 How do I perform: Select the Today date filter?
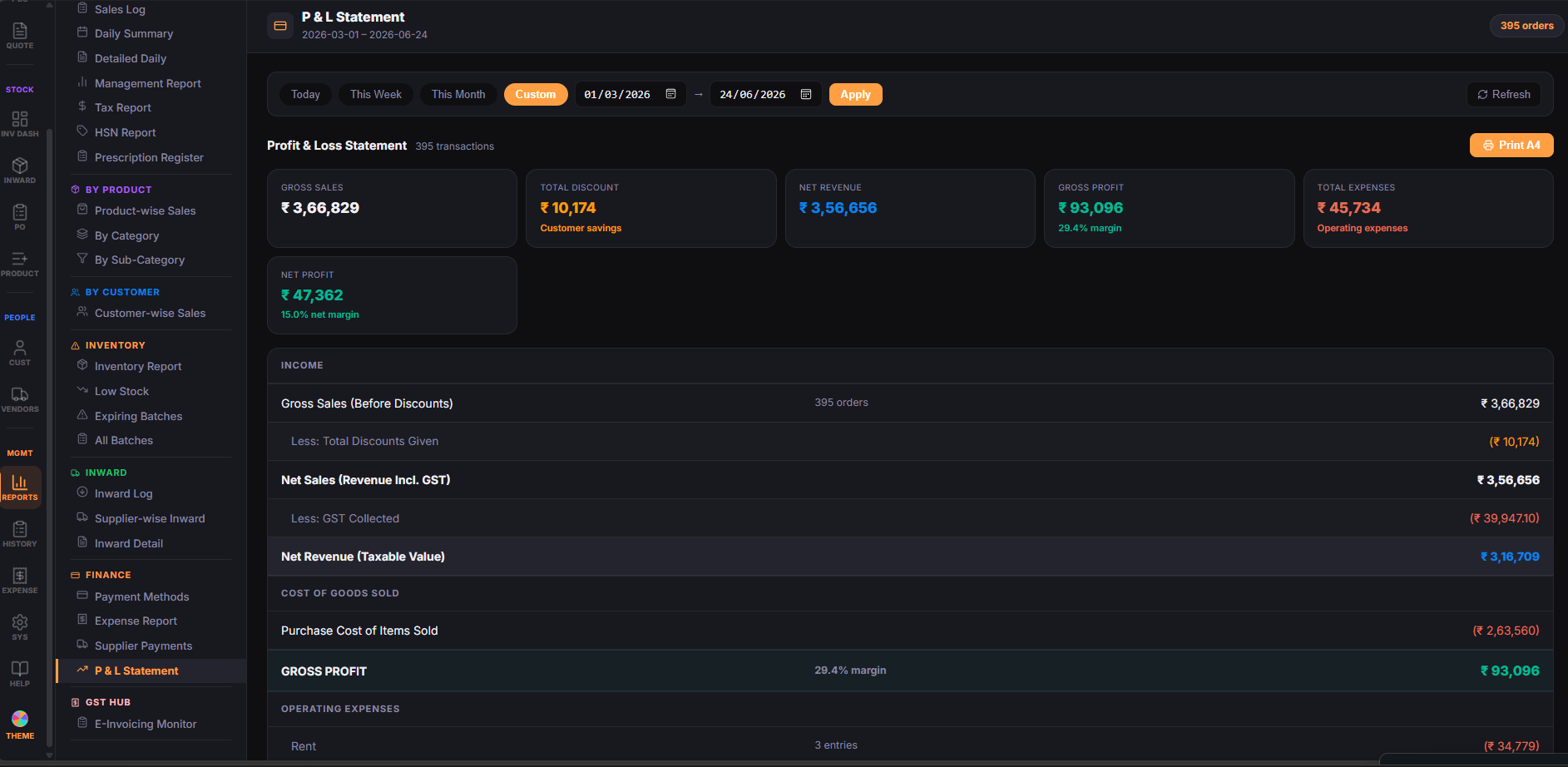(x=305, y=94)
